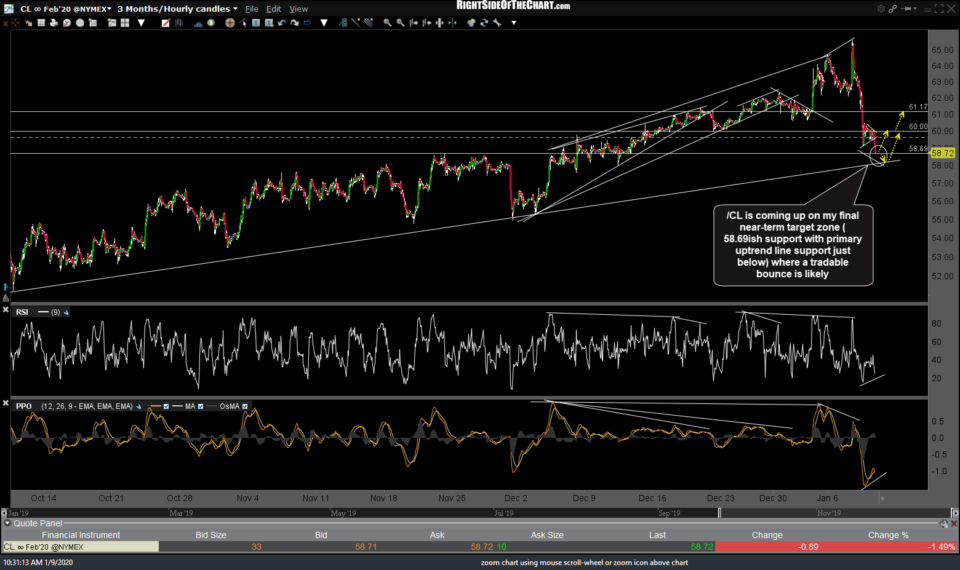Open the 3 Months/Hourly candles dropdown
The image size is (960, 570).
coord(179,8)
